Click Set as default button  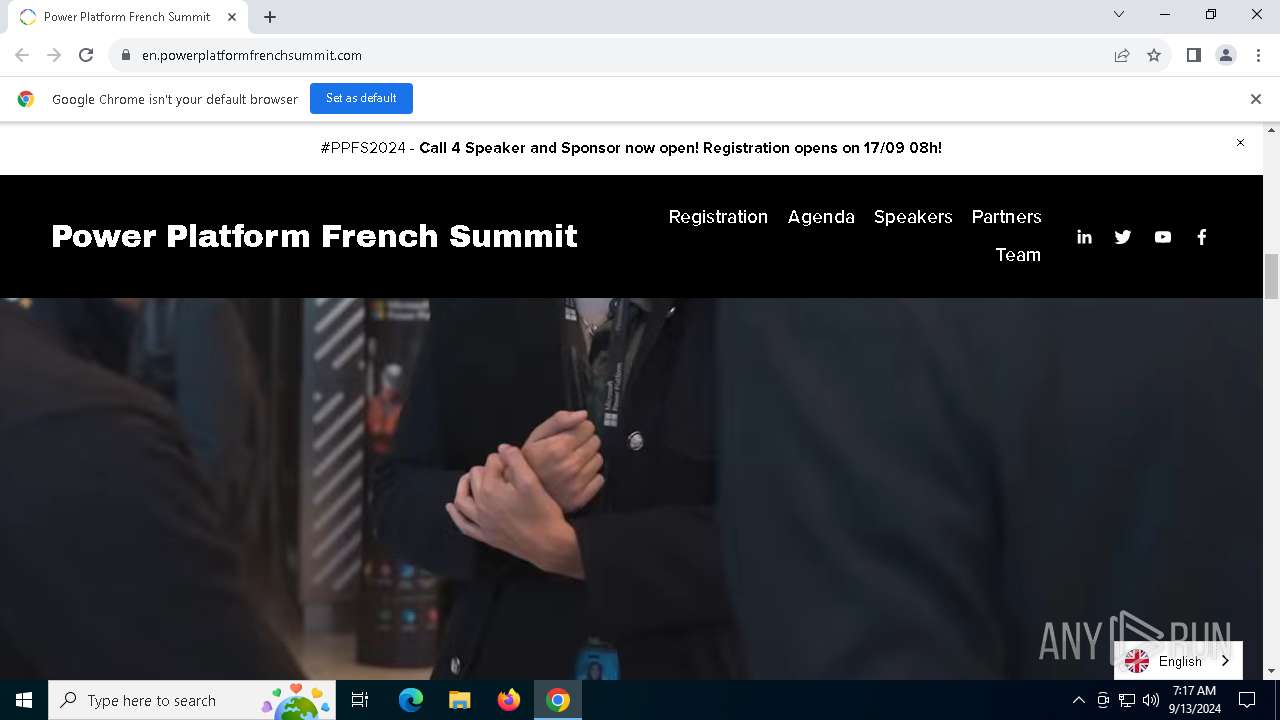coord(361,98)
